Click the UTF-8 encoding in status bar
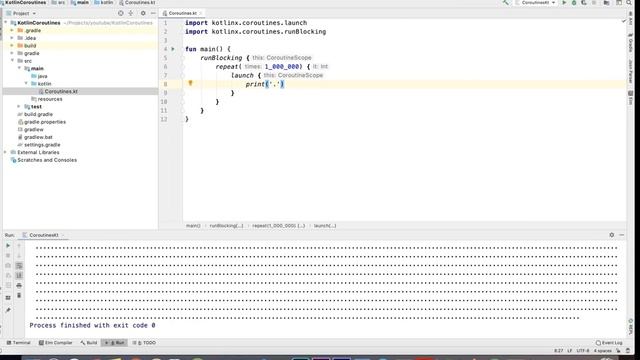The height and width of the screenshot is (360, 640). (x=583, y=351)
